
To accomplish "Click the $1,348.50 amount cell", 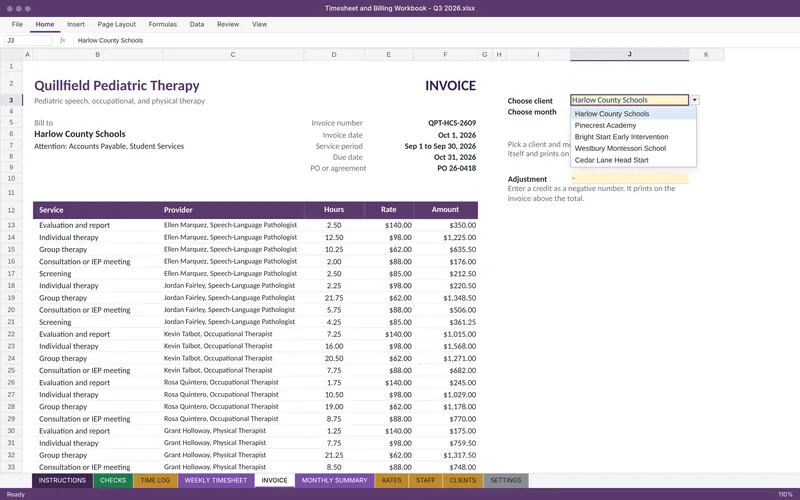I will (x=445, y=298).
